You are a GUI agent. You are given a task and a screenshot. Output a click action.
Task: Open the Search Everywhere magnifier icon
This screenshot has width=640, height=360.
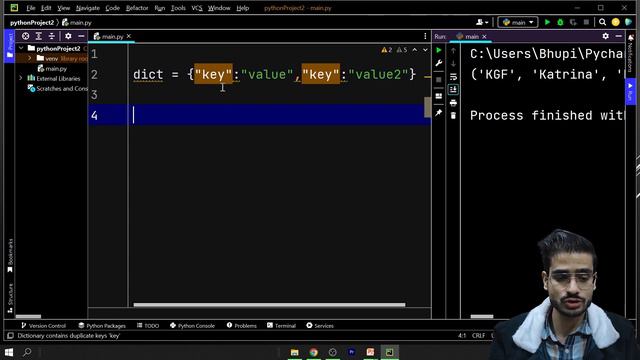tap(602, 22)
